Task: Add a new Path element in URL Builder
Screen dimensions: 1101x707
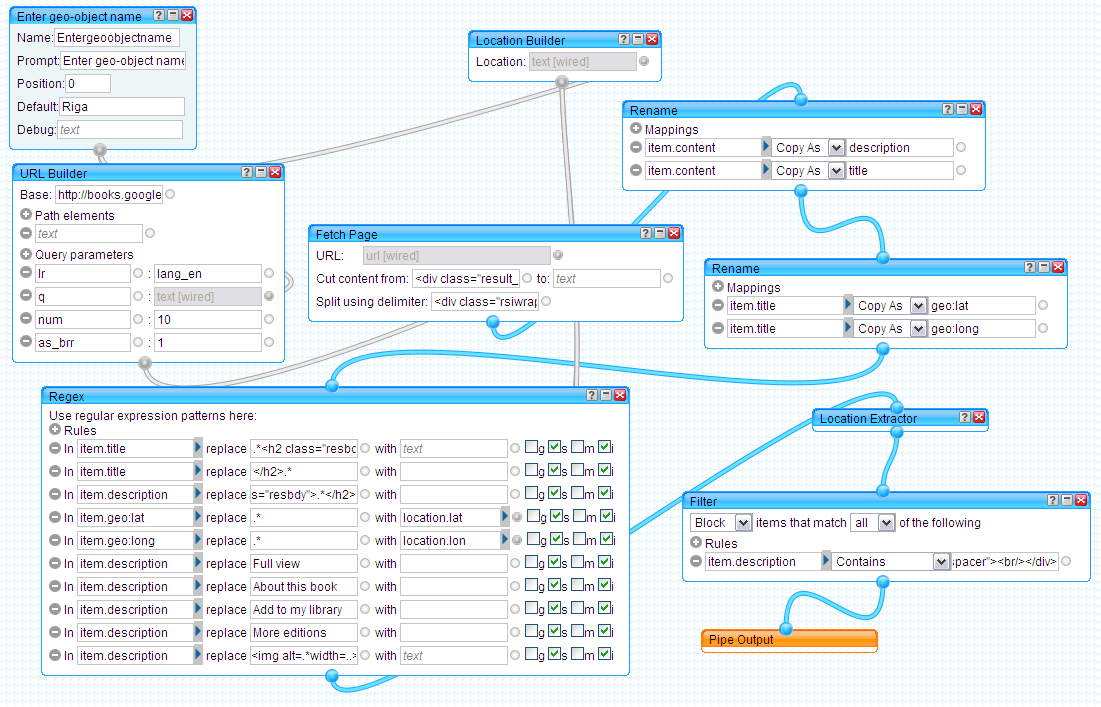Action: click(26, 214)
